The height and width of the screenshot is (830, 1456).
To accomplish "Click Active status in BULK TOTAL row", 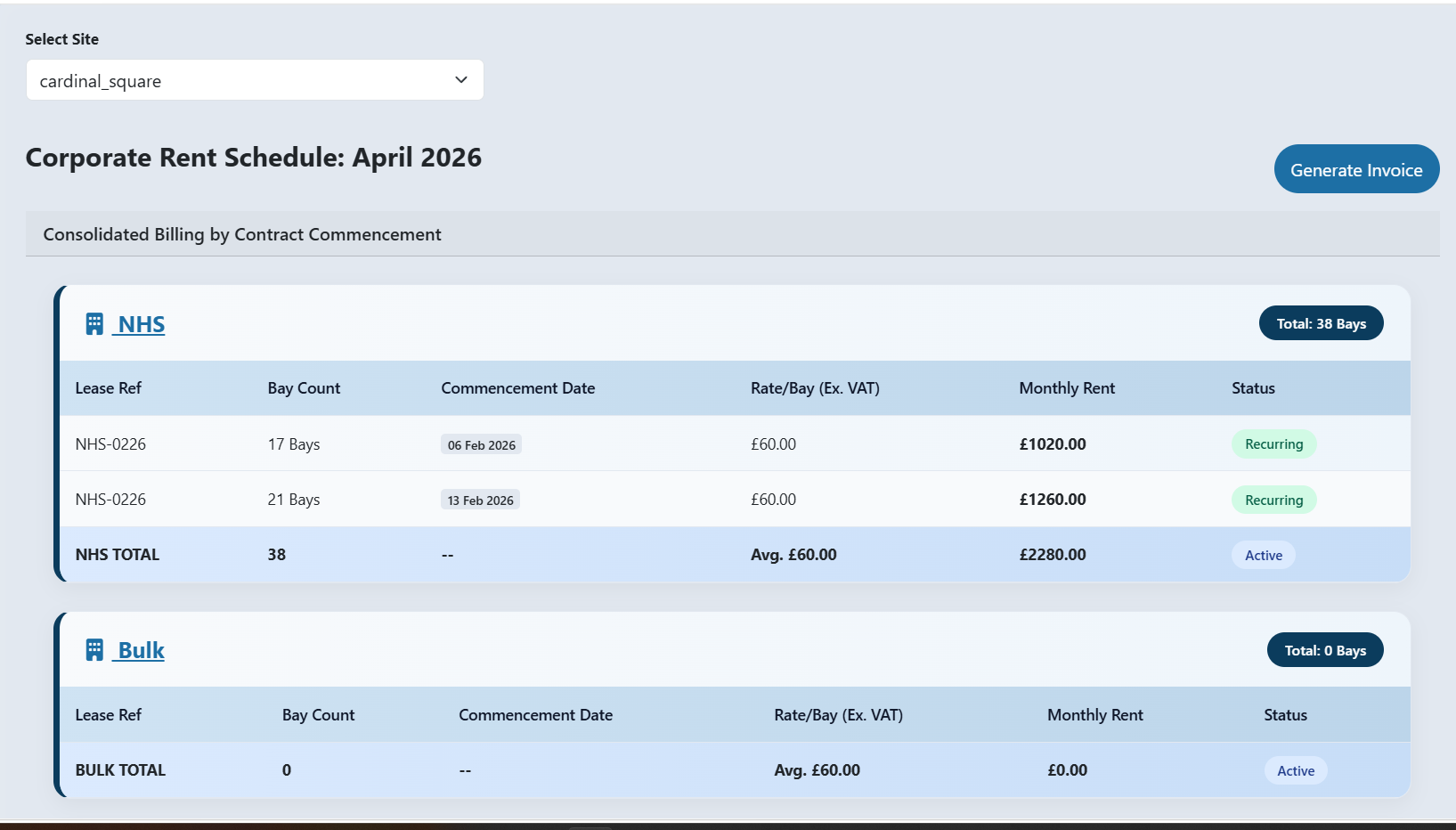I will tap(1295, 770).
